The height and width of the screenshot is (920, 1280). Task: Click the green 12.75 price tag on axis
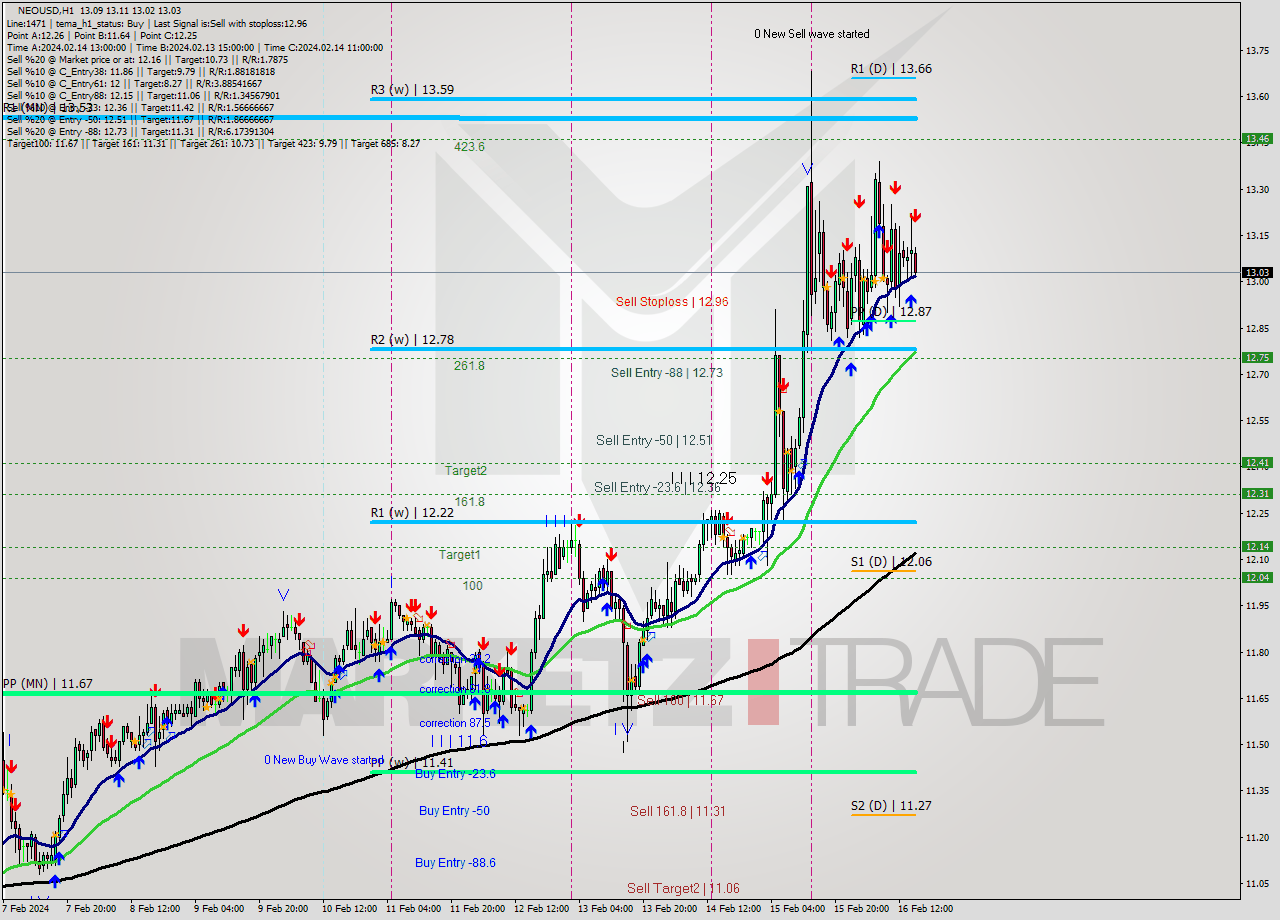[x=1257, y=357]
